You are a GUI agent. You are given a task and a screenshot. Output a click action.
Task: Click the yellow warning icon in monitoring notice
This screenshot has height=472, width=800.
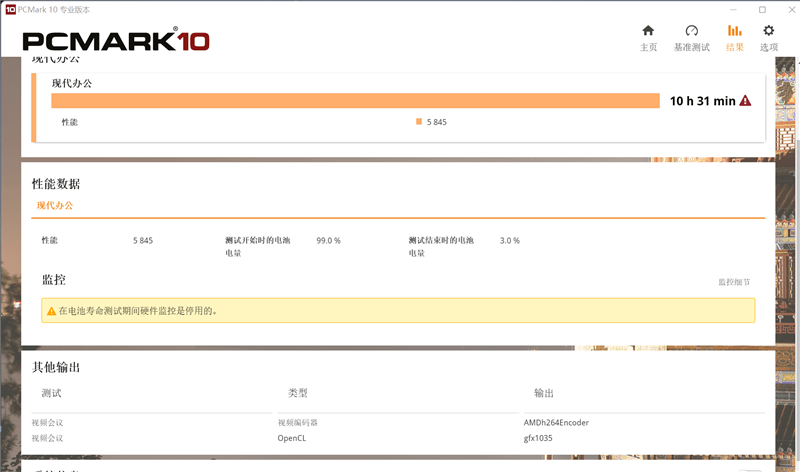(52, 311)
